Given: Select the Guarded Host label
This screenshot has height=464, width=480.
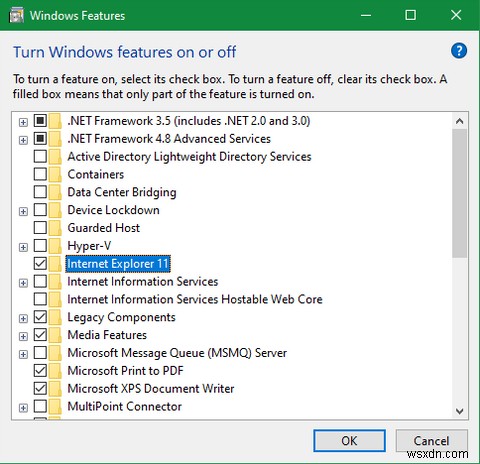Looking at the screenshot, I should [104, 228].
